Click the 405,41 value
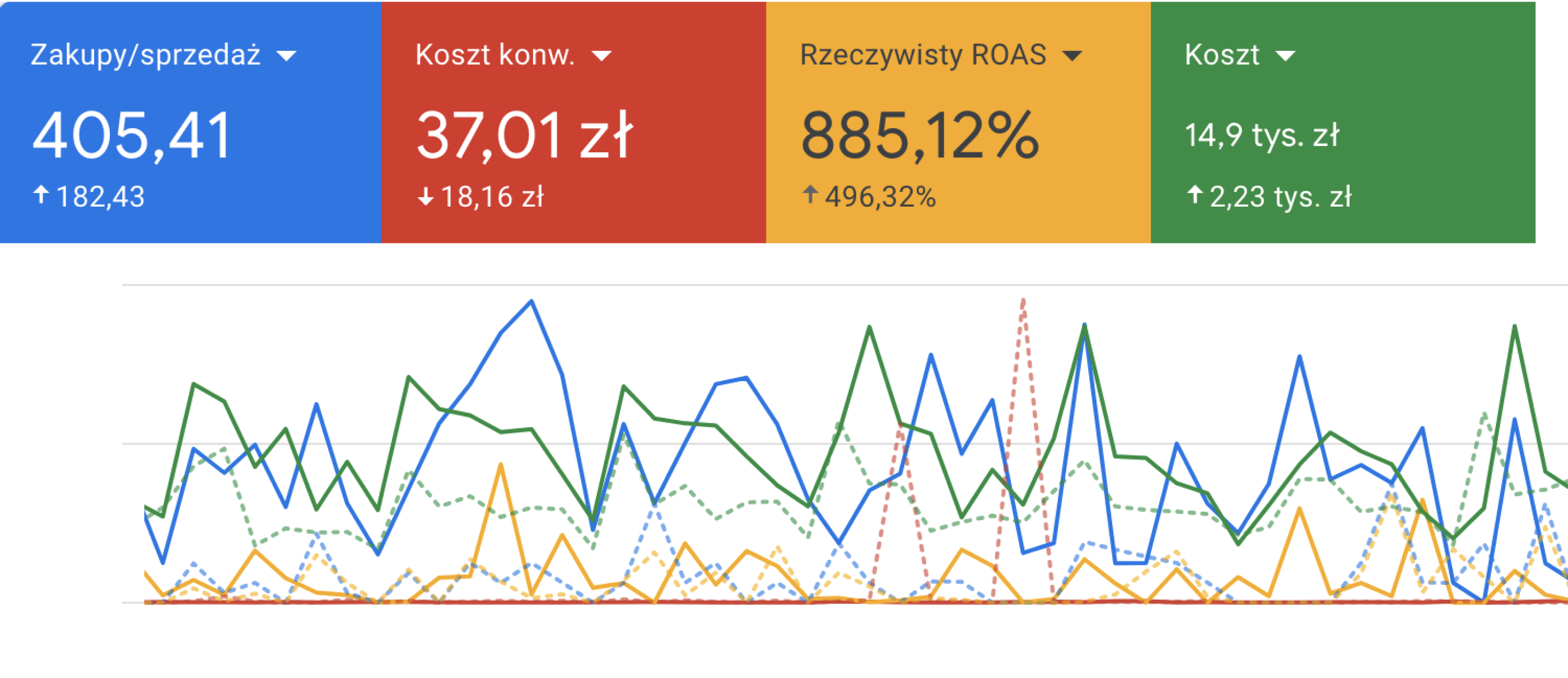The height and width of the screenshot is (678, 1568). (x=132, y=135)
